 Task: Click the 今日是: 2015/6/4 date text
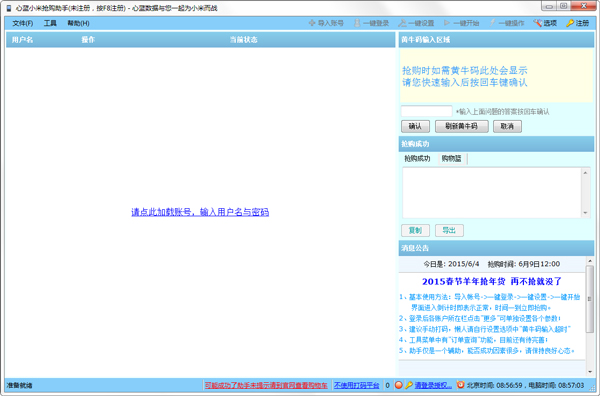tap(451, 264)
